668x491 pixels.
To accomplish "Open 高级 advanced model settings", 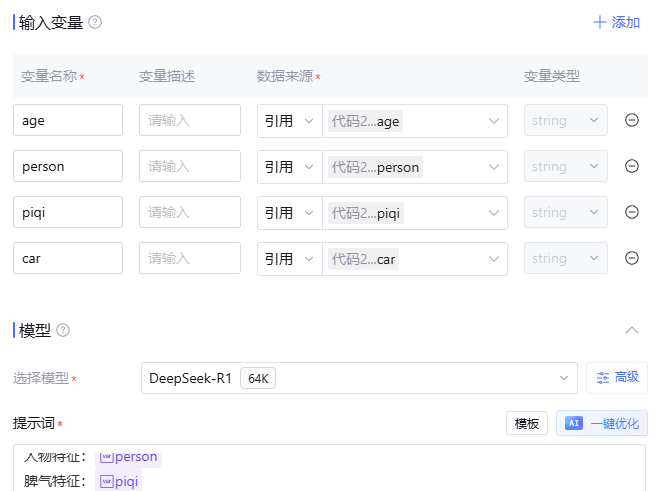I will [x=617, y=377].
